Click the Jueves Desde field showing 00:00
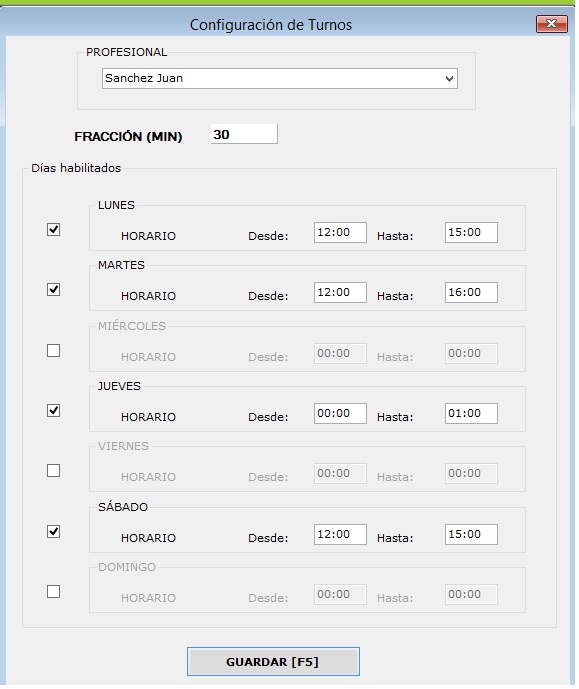This screenshot has height=689, width=579. 340,413
